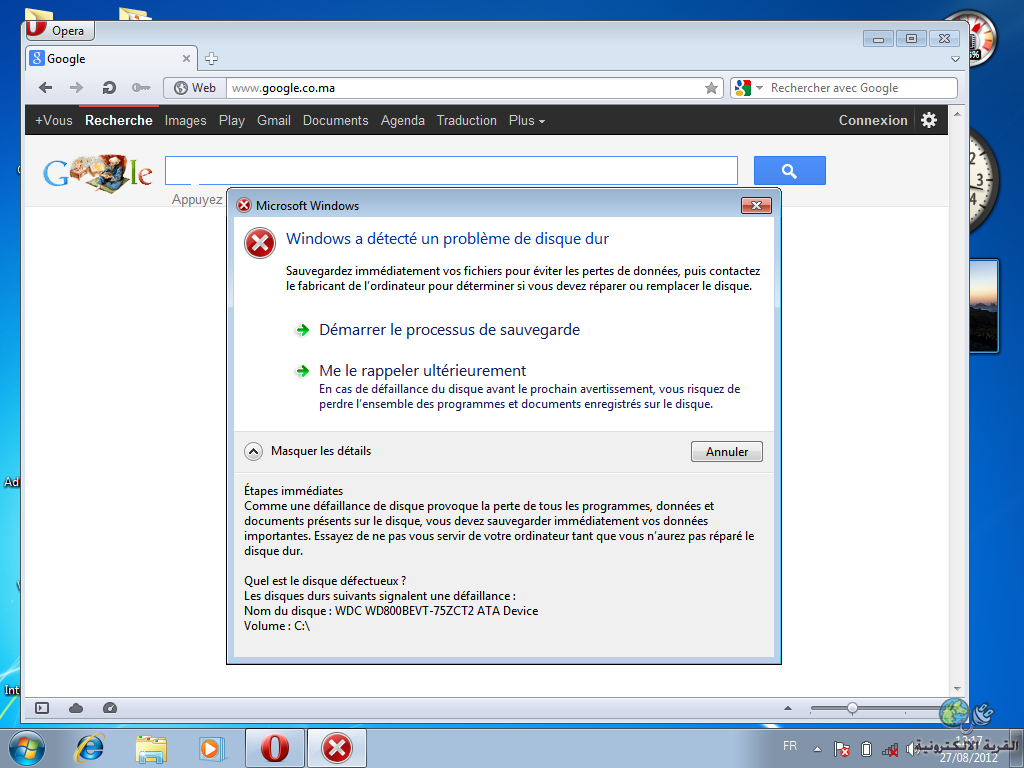Click the Google search text box
1024x768 pixels.
pos(451,170)
